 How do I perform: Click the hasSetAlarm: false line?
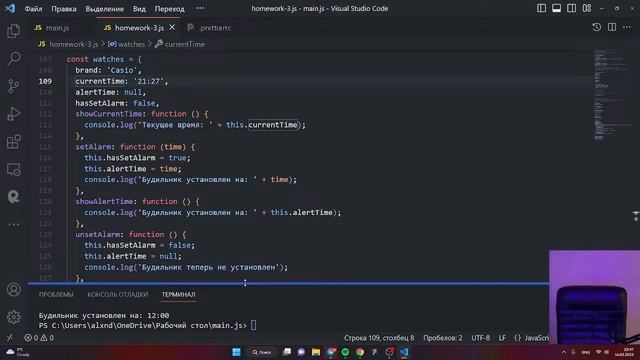117,103
